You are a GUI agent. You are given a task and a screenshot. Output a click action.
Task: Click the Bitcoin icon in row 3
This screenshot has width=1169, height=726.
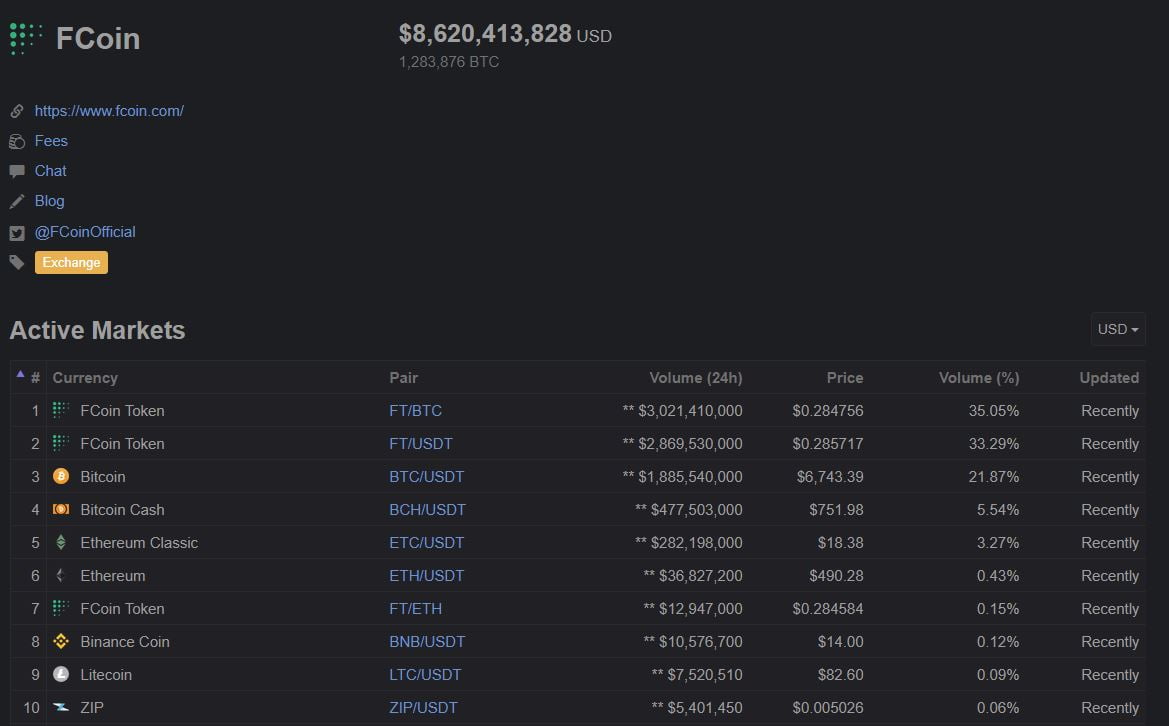tap(61, 476)
